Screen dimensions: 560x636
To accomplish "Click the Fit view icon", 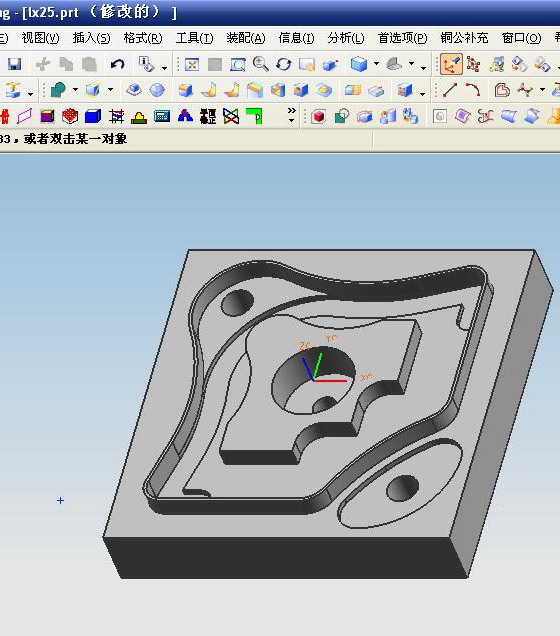I will point(191,64).
